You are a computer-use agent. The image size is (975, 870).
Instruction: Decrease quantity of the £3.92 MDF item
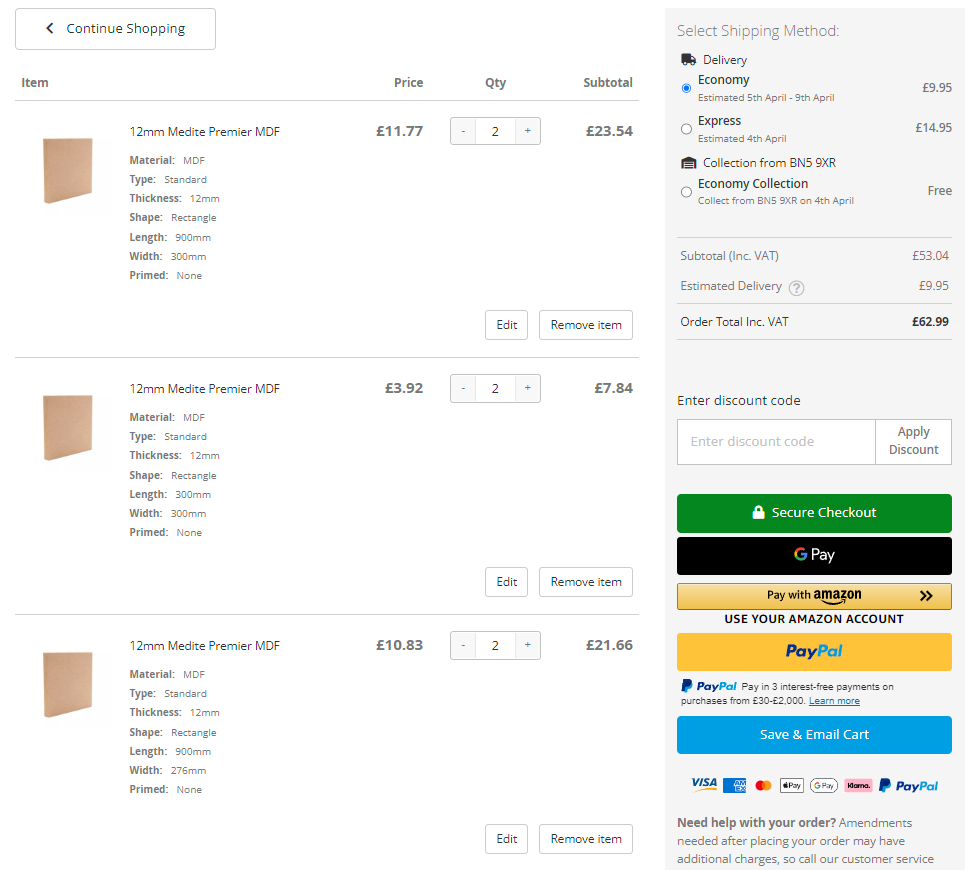coord(463,388)
